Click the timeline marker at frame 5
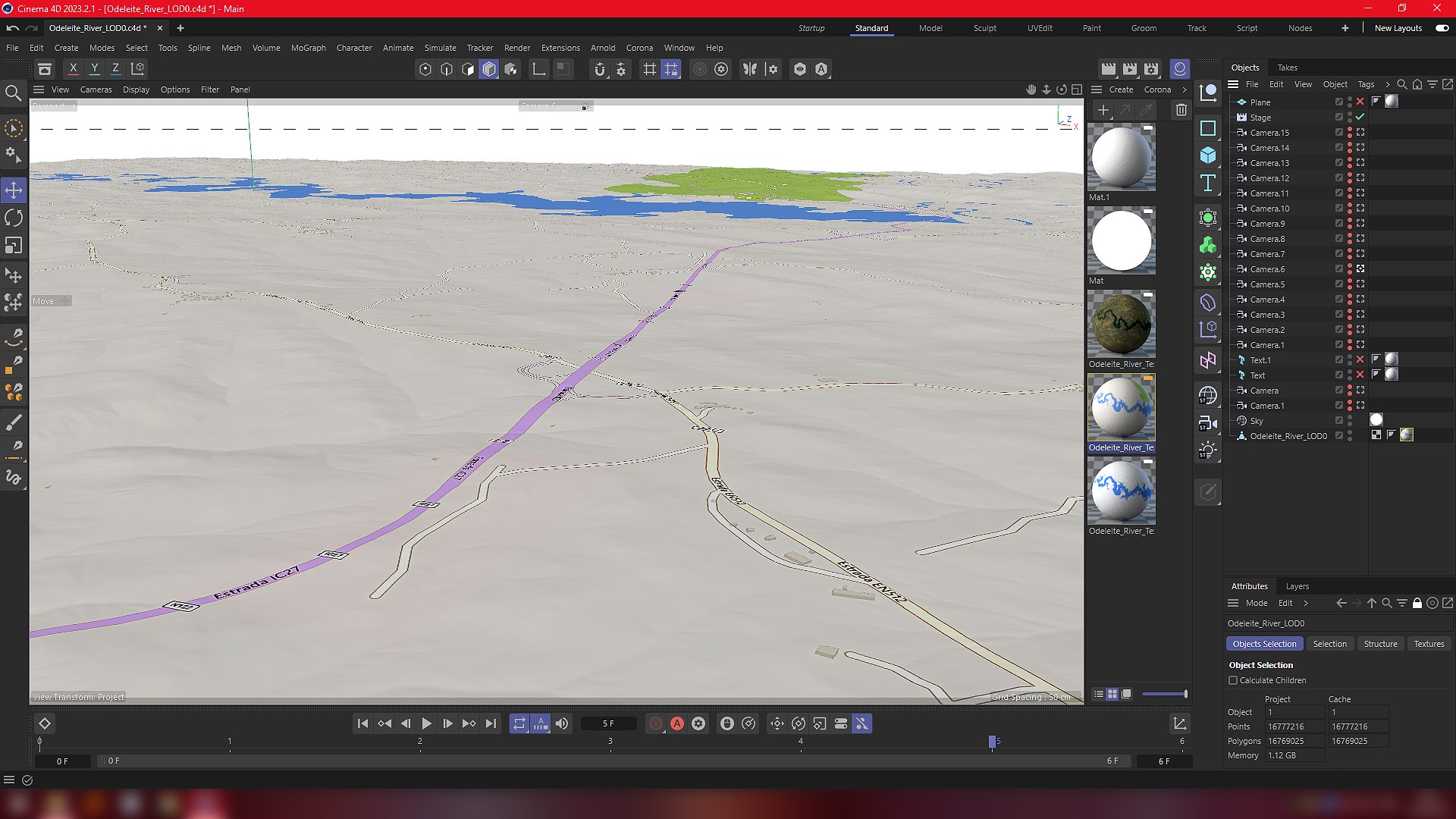Screen dimensions: 1456x819 coord(992,741)
